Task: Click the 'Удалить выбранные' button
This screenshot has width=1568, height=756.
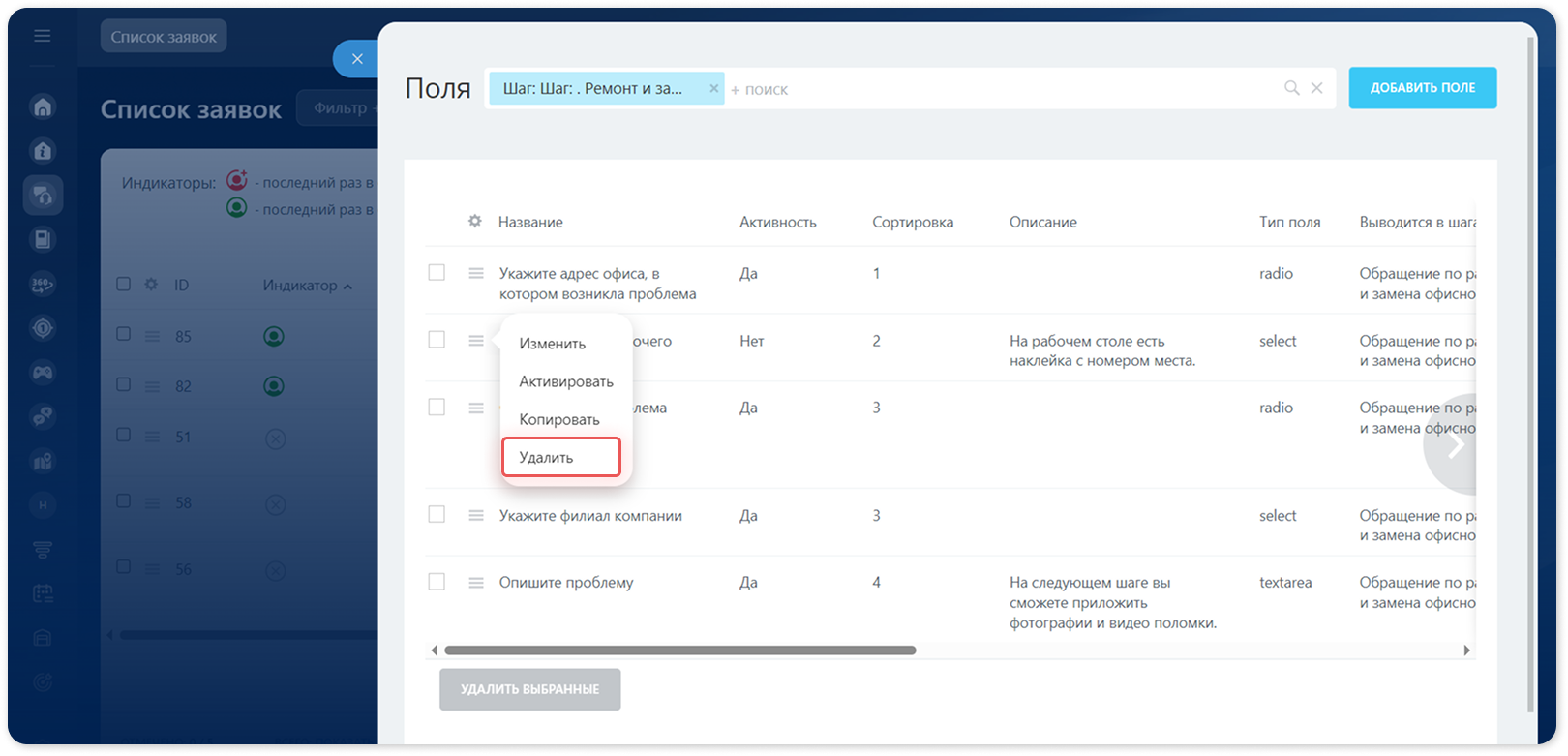Action: (529, 689)
